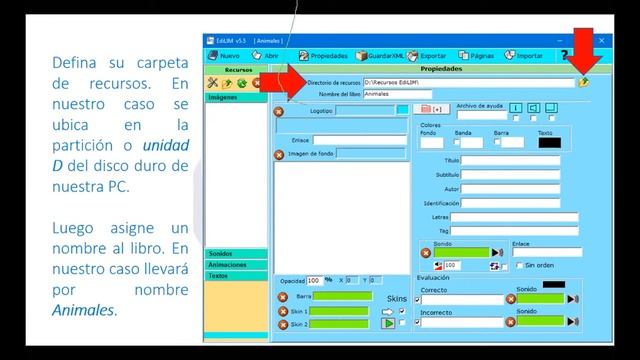Screen dimensions: 640x360
Task: Remove the book Sonido with red X
Action: coord(426,253)
